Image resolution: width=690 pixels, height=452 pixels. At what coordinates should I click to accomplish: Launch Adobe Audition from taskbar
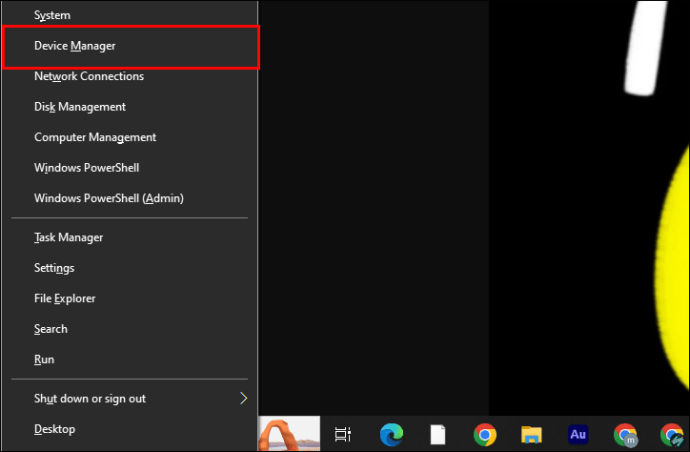(x=578, y=434)
